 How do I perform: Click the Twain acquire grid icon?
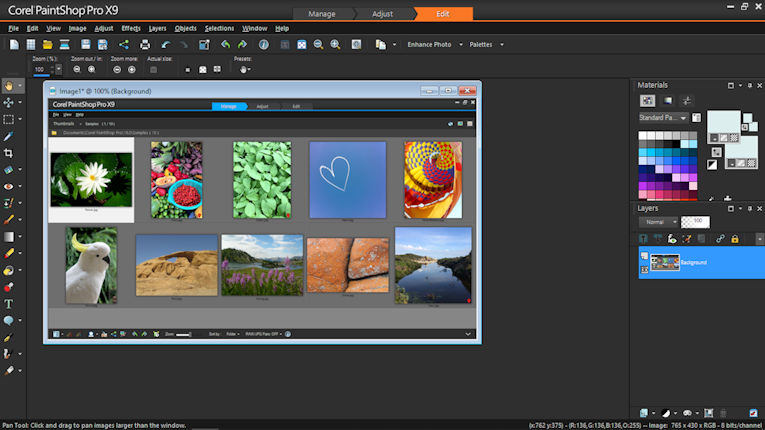(x=31, y=44)
